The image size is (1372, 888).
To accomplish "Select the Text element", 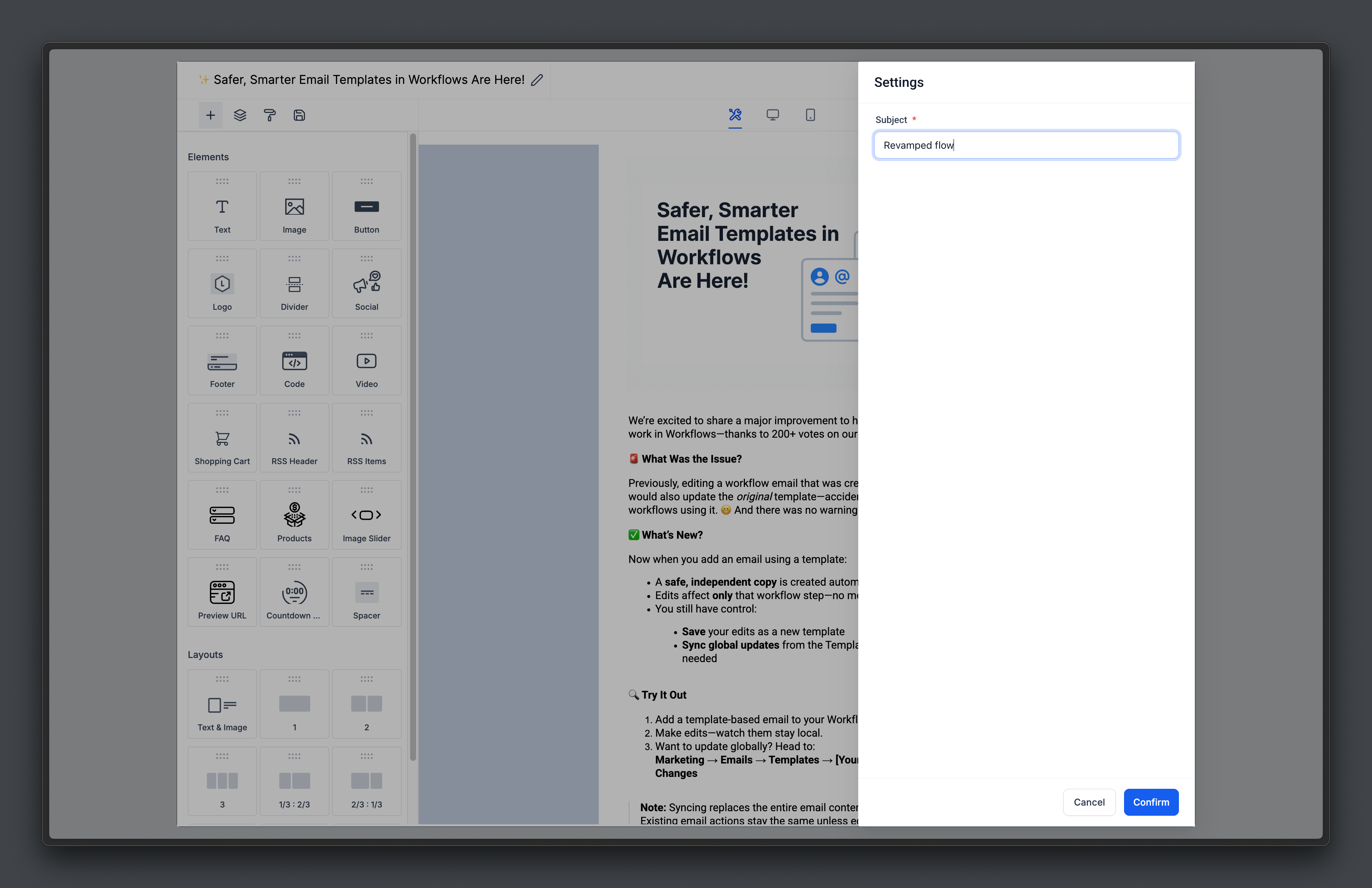I will (x=222, y=206).
